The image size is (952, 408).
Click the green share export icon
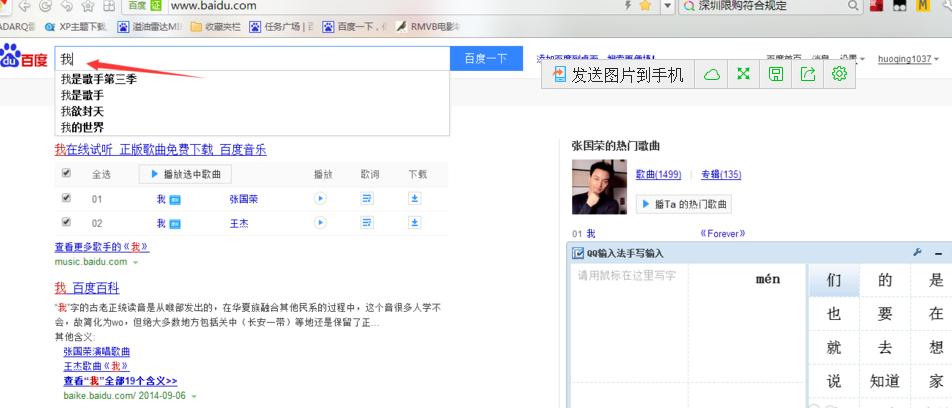point(808,74)
